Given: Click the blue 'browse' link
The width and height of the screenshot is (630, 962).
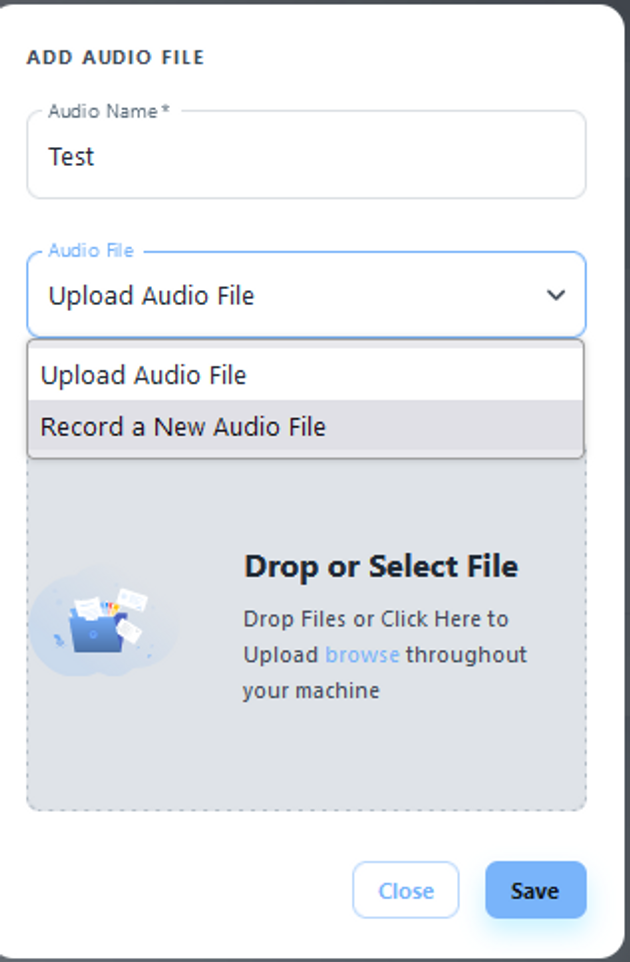Looking at the screenshot, I should [x=362, y=655].
